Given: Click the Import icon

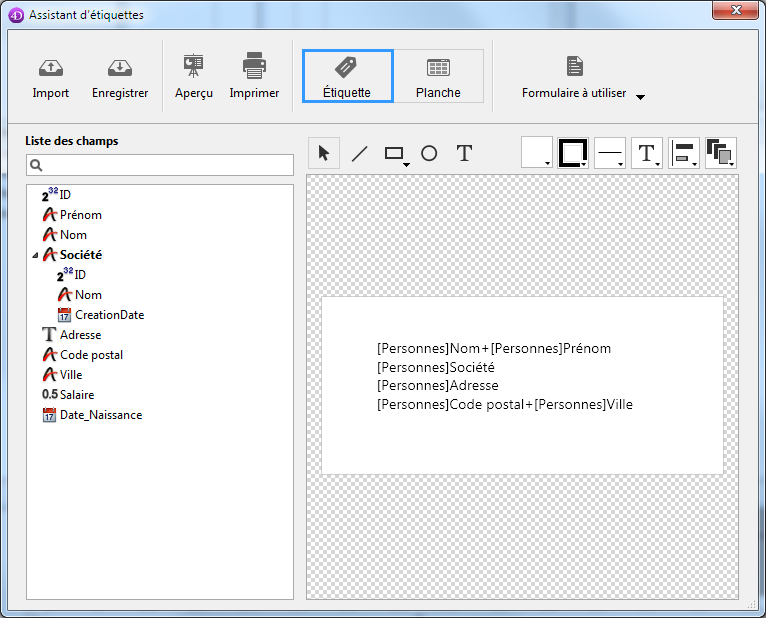Looking at the screenshot, I should (x=50, y=68).
